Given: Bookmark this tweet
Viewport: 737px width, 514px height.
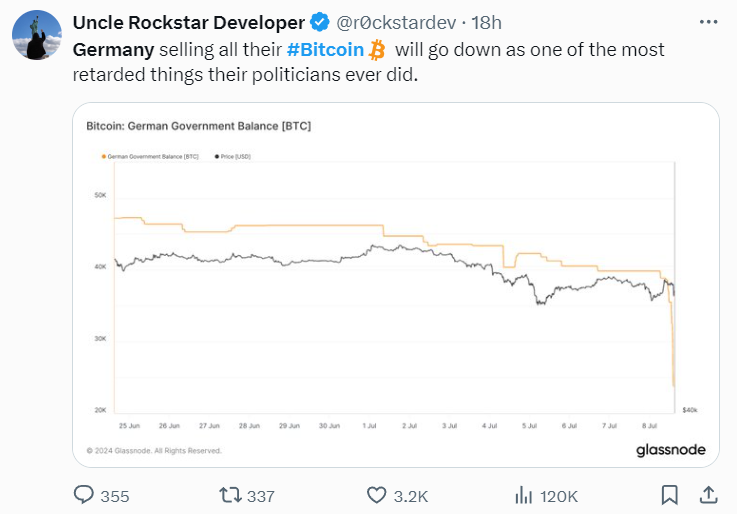Looking at the screenshot, I should (x=670, y=495).
